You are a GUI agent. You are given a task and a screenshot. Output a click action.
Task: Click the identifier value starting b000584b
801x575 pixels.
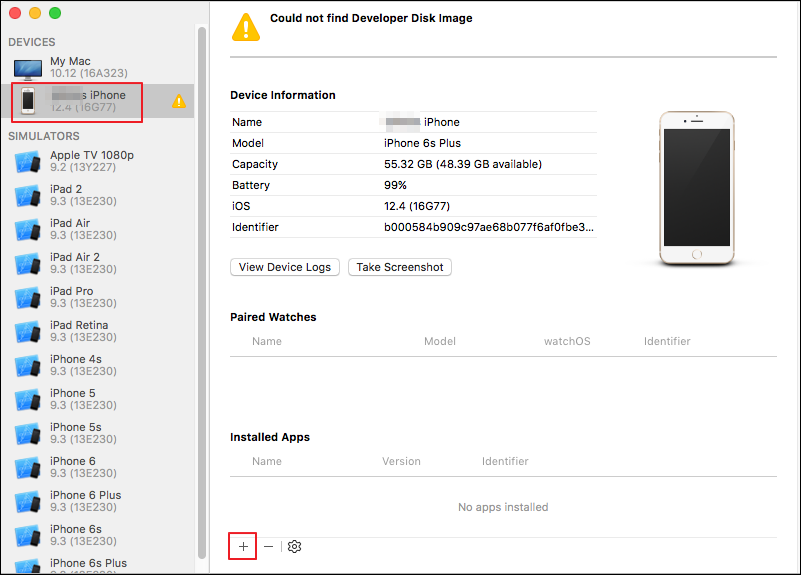click(x=489, y=227)
